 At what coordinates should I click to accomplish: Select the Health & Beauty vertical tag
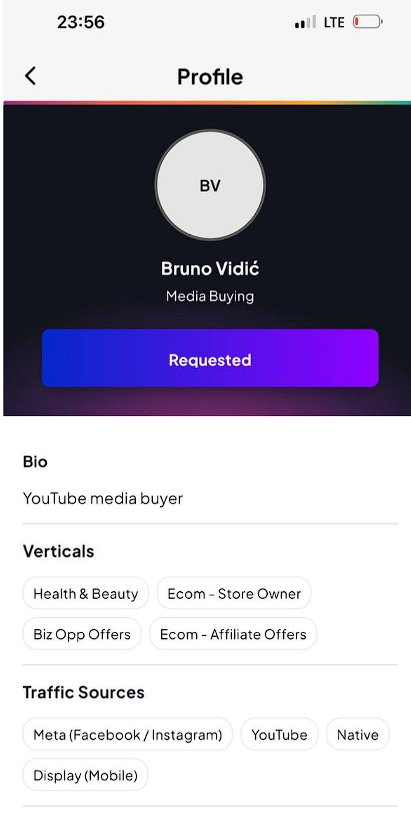86,593
